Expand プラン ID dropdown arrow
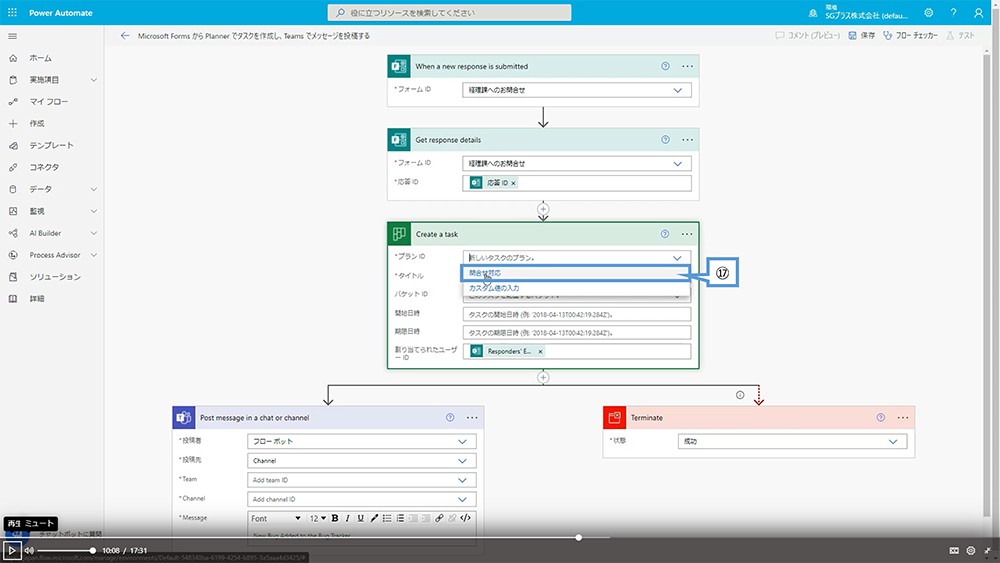The image size is (1000, 563). pyautogui.click(x=677, y=258)
